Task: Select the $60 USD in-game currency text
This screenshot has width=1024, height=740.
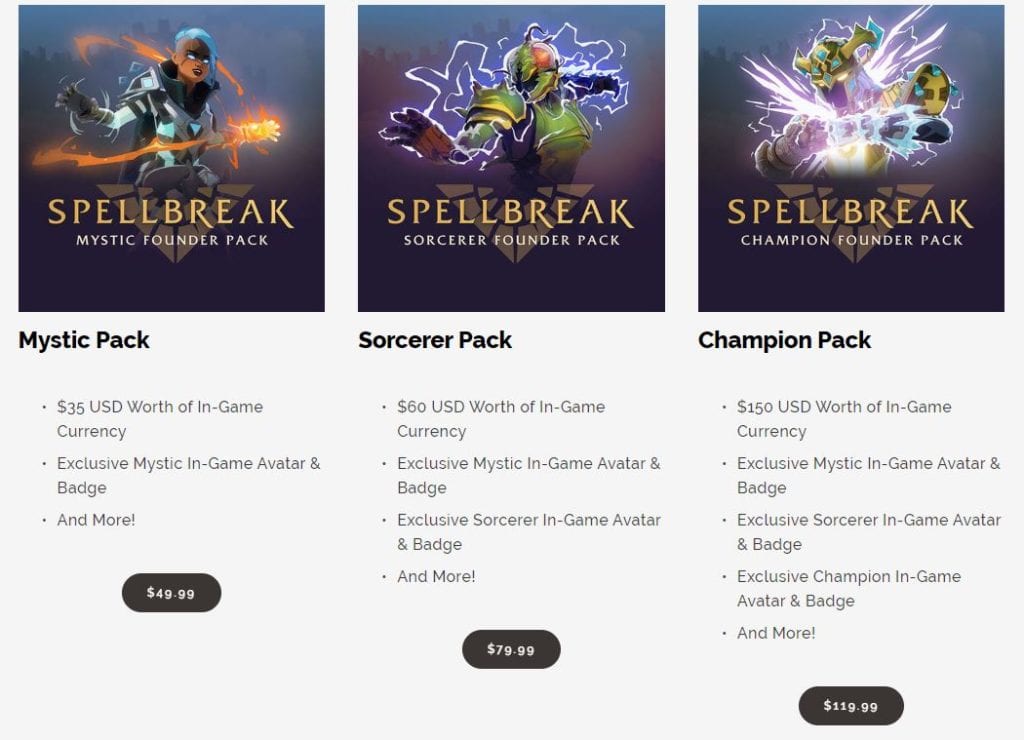Action: [501, 419]
